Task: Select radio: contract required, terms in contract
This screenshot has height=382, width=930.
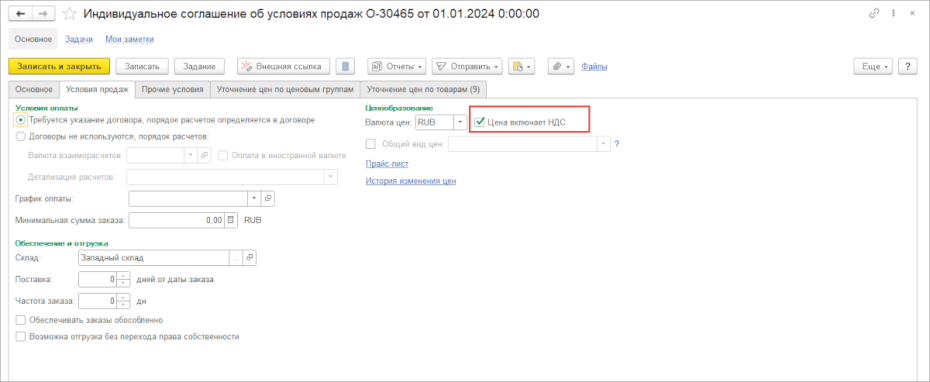Action: tap(21, 119)
